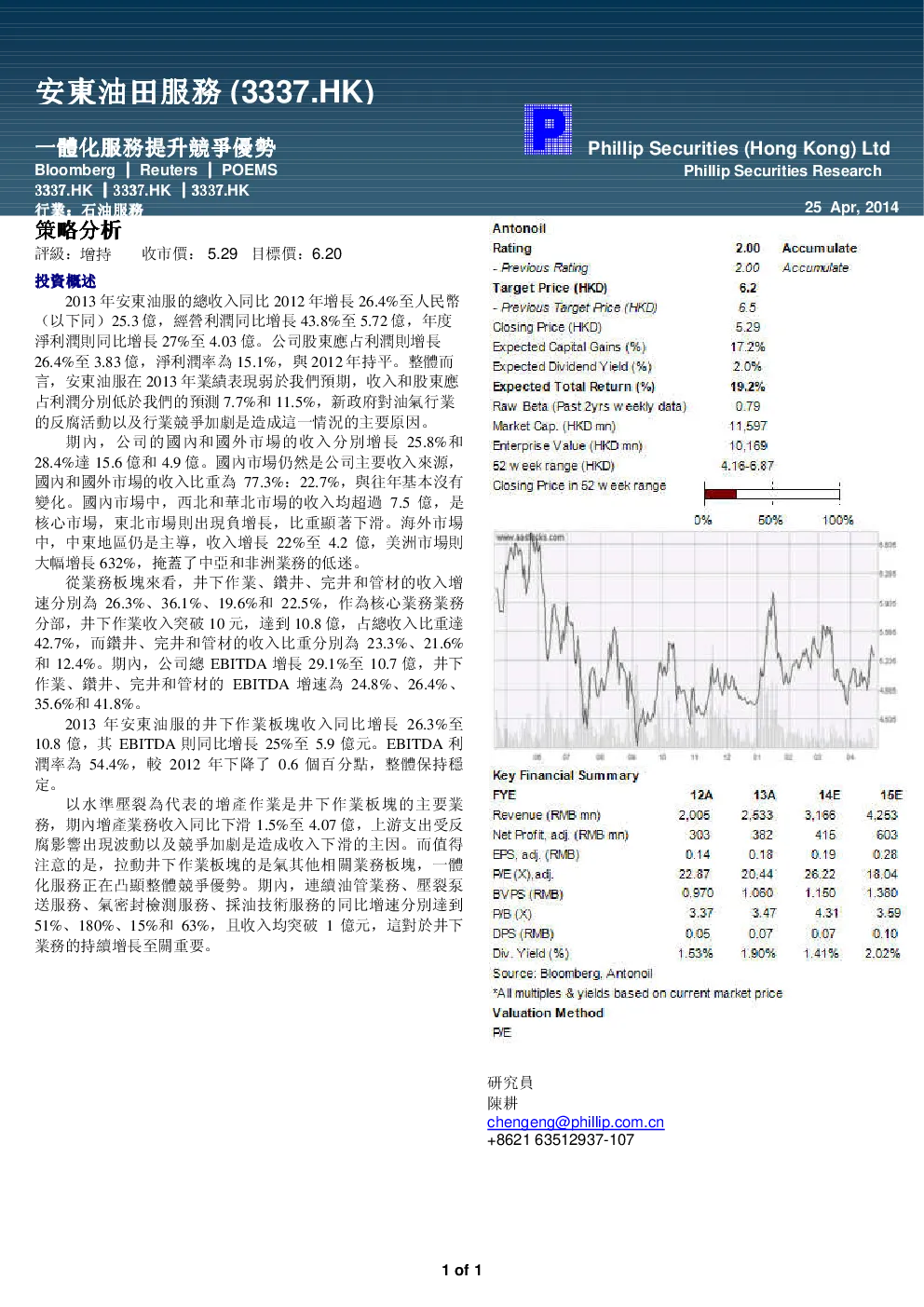This screenshot has height=1307, width=924.
Task: Click the Phillip Securities blue P logo
Action: (x=548, y=129)
